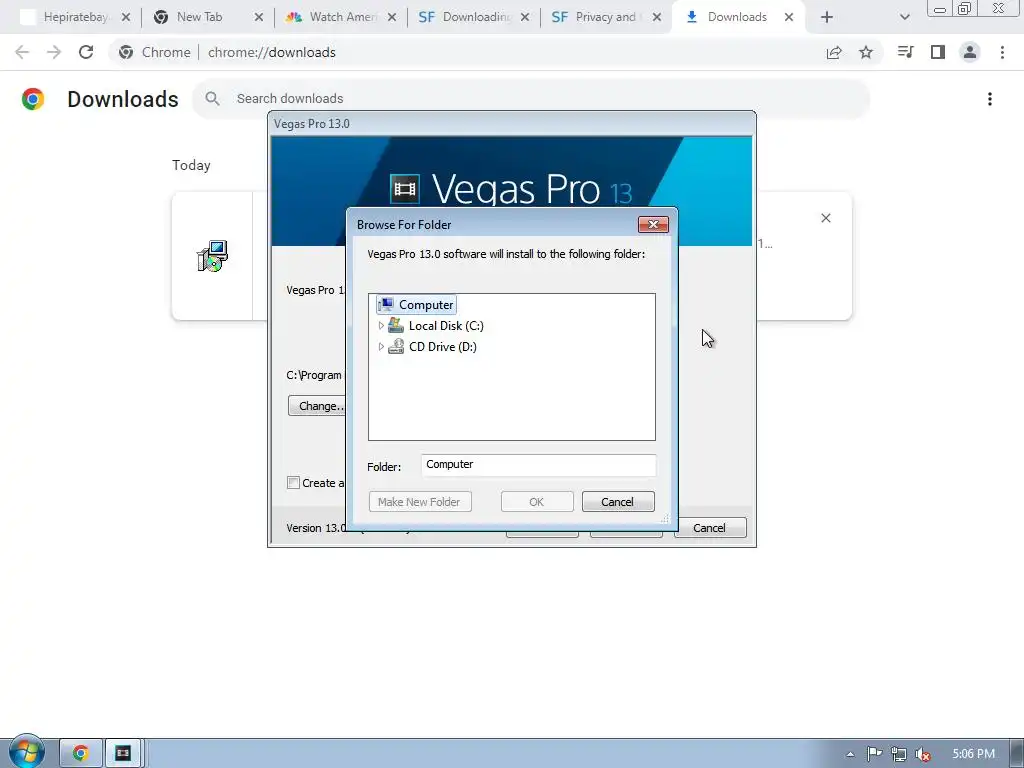Cancel the Browse For Folder dialog
Image resolution: width=1024 pixels, height=768 pixels.
tap(618, 502)
